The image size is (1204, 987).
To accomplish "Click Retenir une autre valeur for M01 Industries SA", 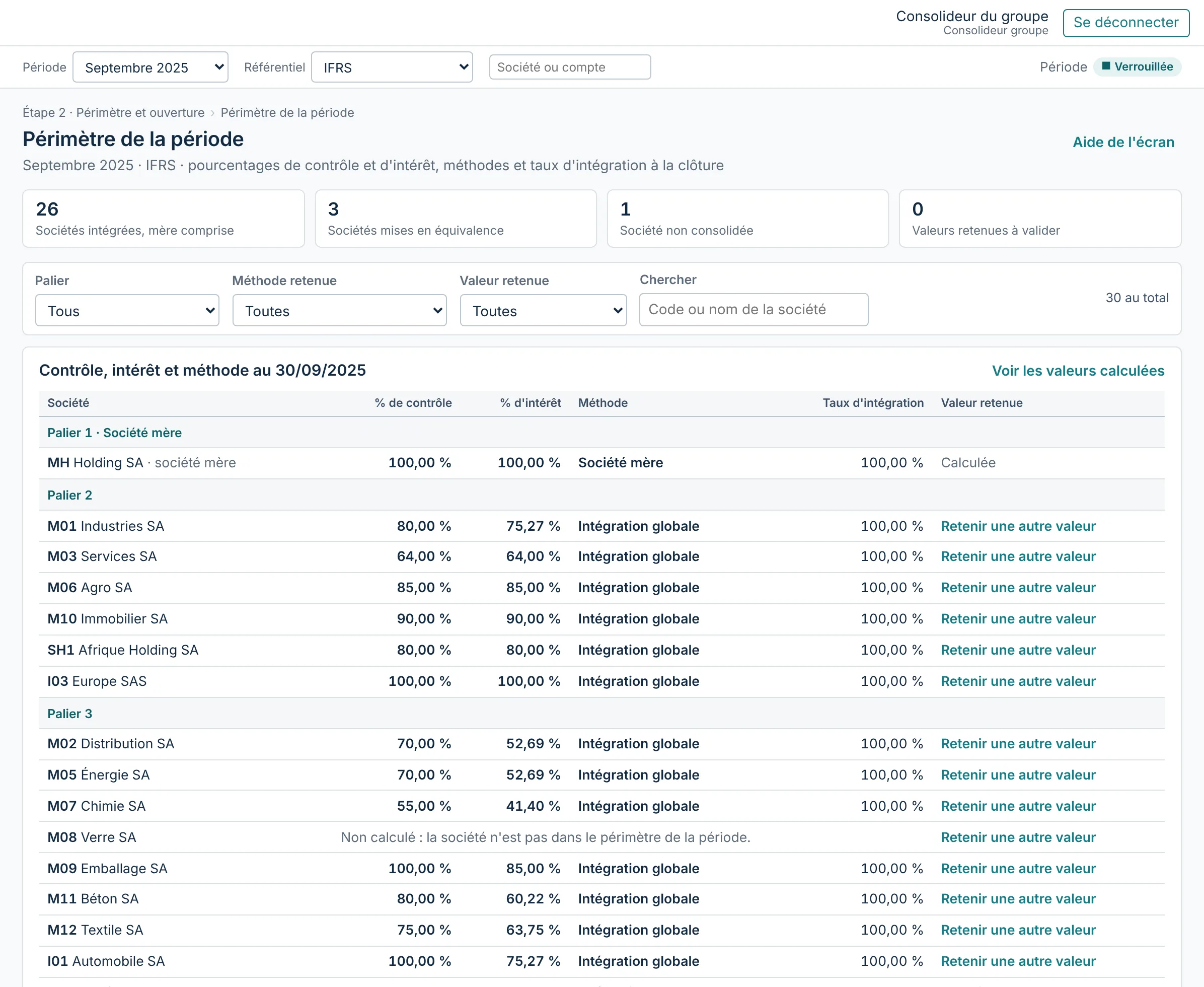I will point(1018,526).
